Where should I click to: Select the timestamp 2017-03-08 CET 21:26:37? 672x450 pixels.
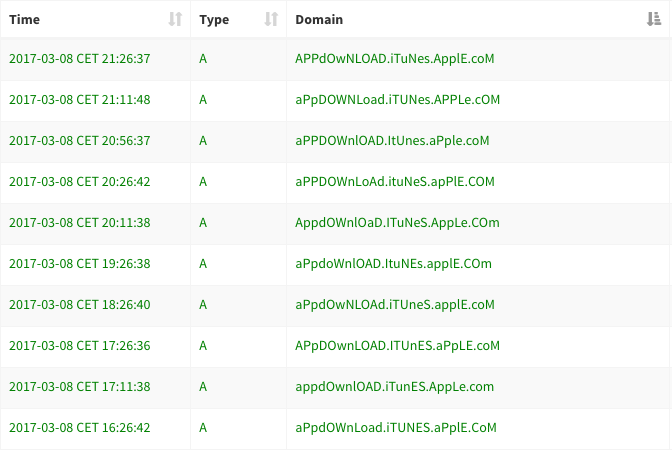point(80,59)
